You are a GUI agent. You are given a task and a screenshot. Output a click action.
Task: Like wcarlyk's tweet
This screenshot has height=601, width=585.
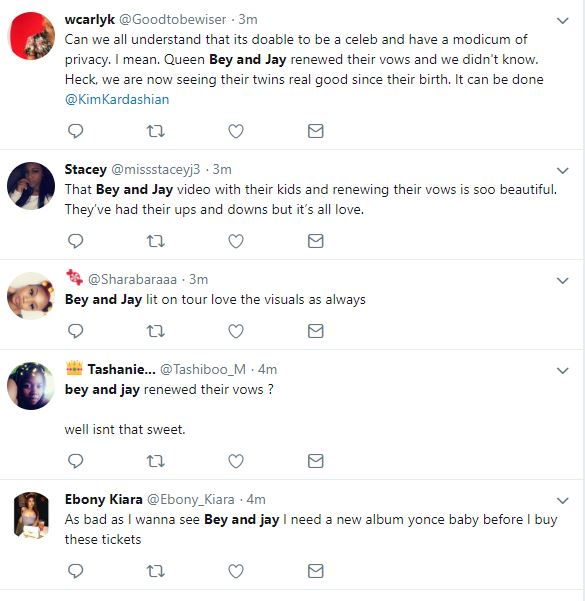click(x=236, y=131)
